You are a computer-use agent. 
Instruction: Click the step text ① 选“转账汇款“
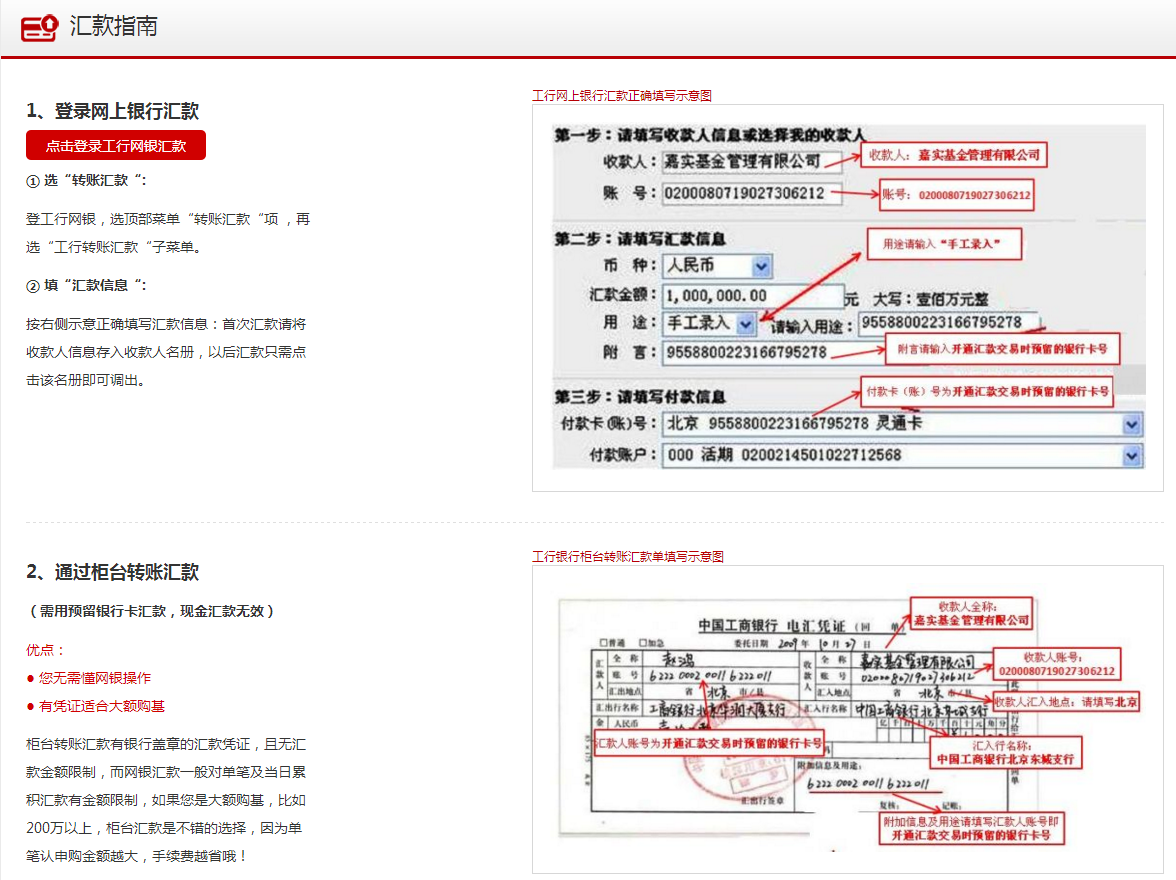tap(86, 181)
